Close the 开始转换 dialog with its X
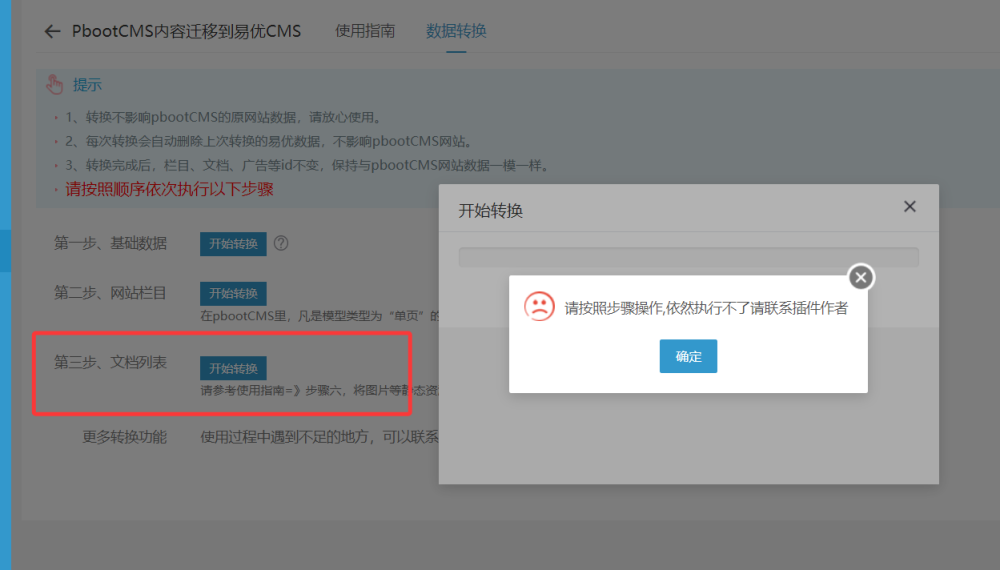 click(x=910, y=207)
